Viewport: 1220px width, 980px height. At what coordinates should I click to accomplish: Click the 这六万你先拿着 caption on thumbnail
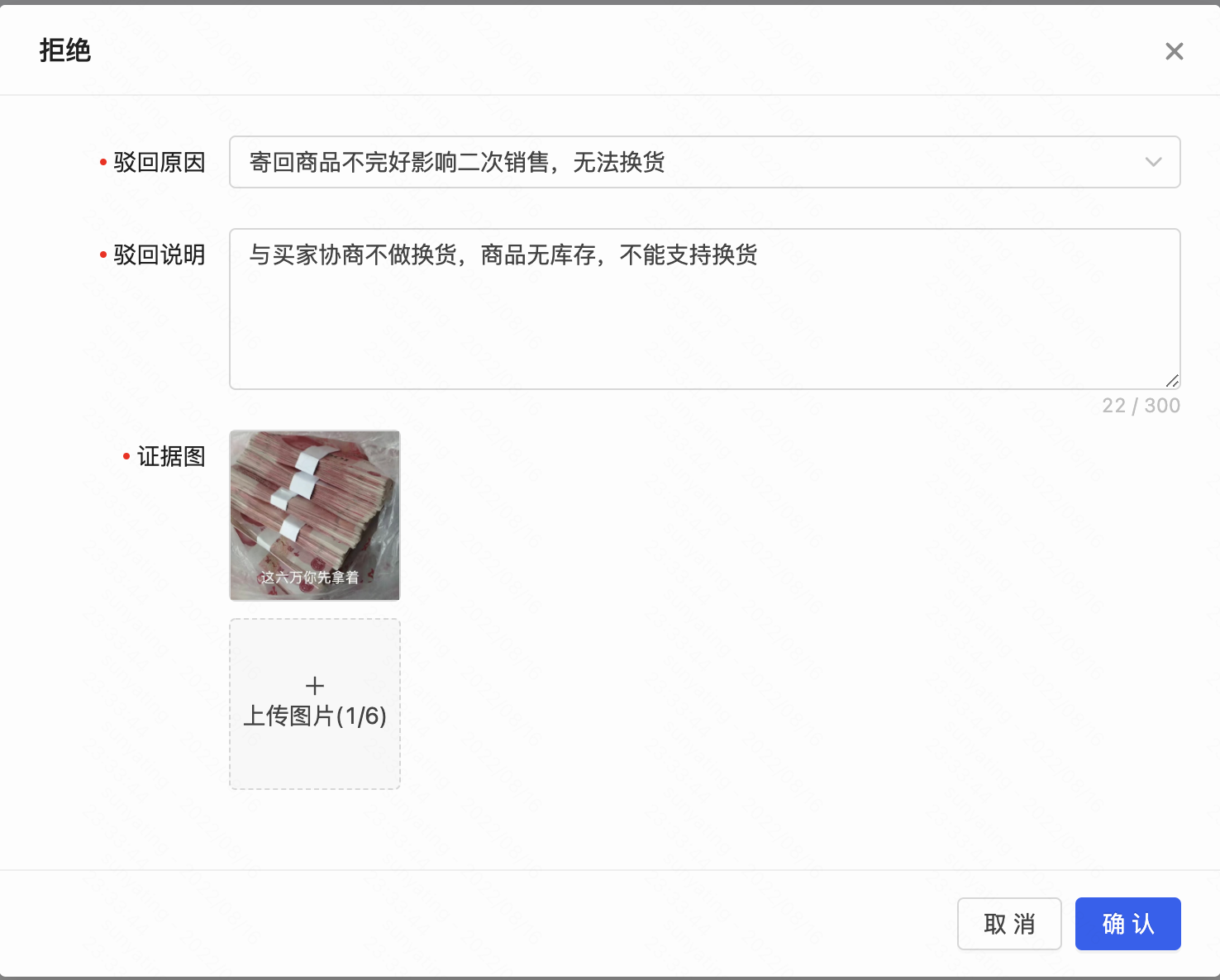point(310,578)
